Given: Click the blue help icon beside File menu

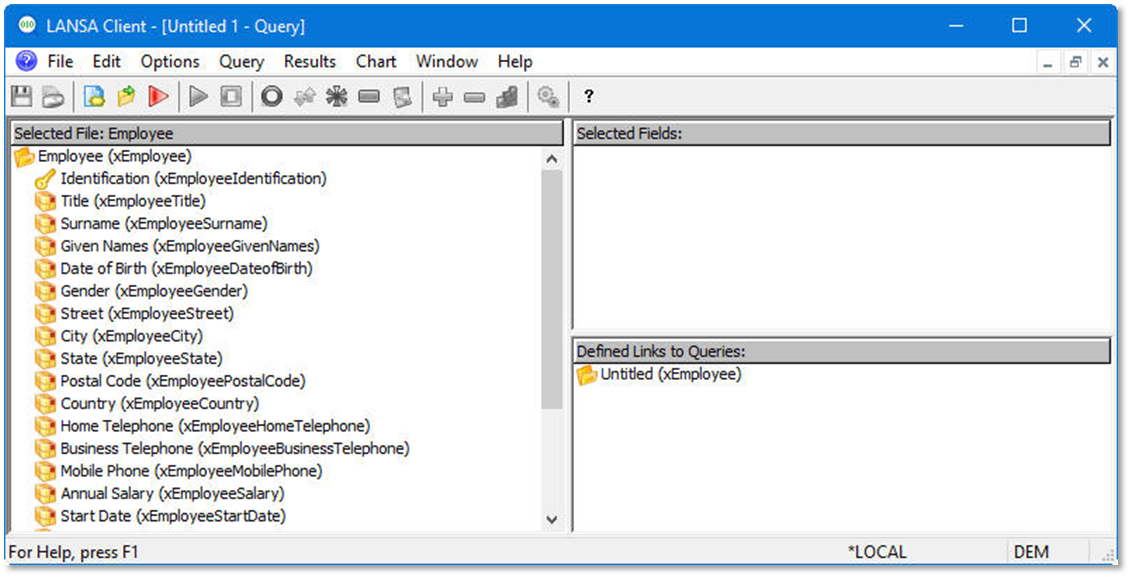Looking at the screenshot, I should coord(26,61).
